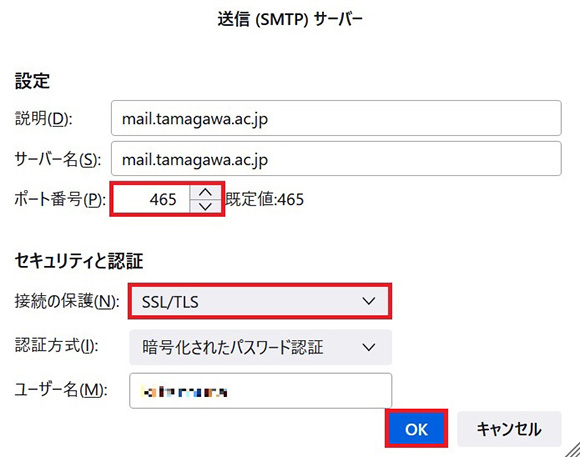Click the 既定値:465 default port text

[x=264, y=199]
